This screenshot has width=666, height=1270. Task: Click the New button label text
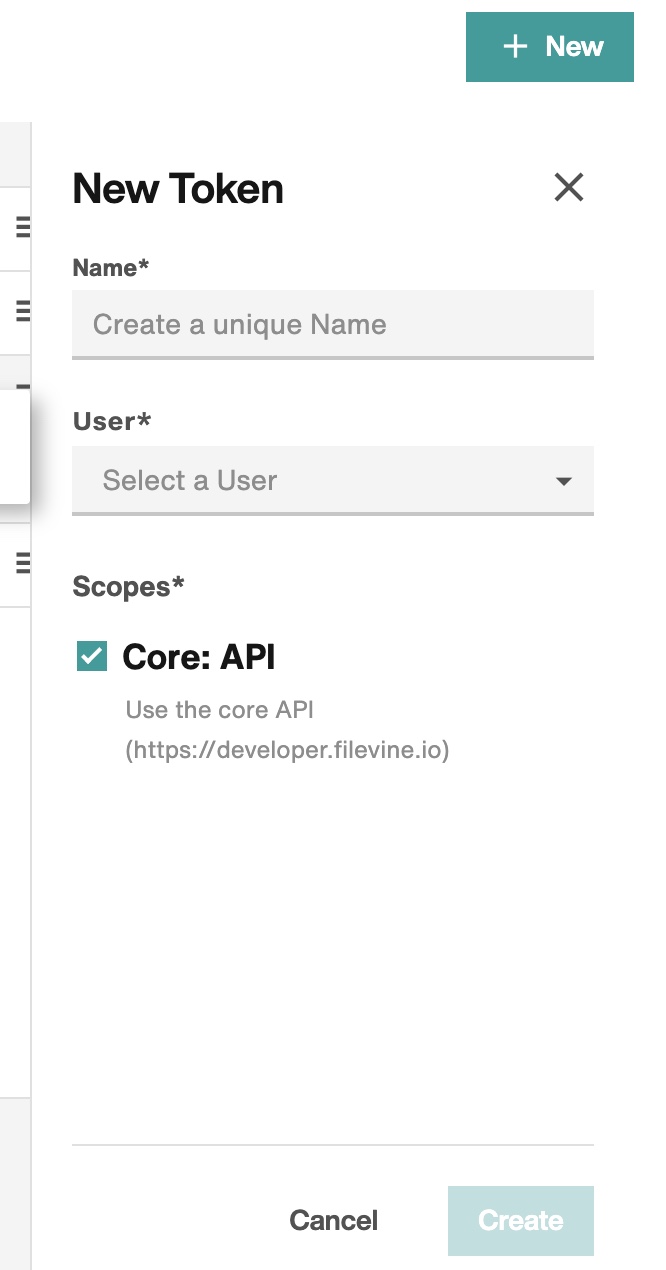575,47
